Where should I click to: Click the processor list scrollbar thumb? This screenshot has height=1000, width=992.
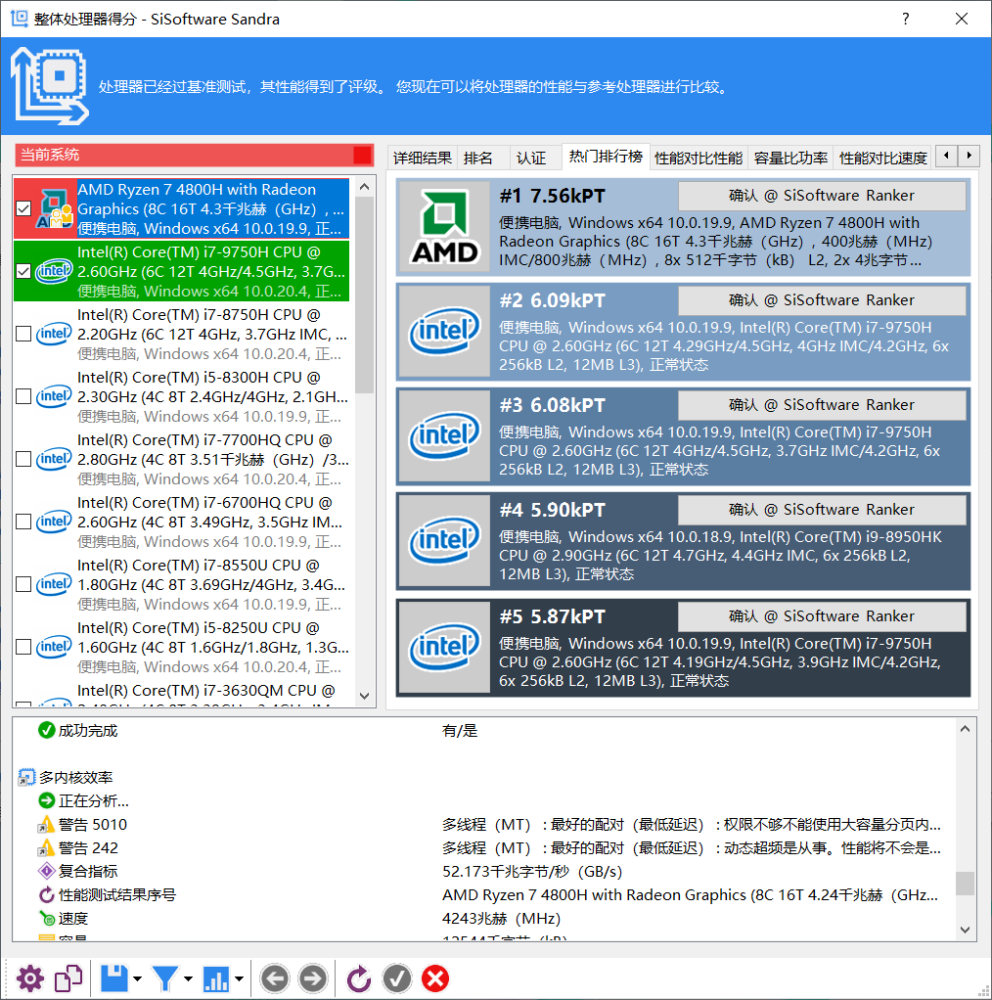364,295
